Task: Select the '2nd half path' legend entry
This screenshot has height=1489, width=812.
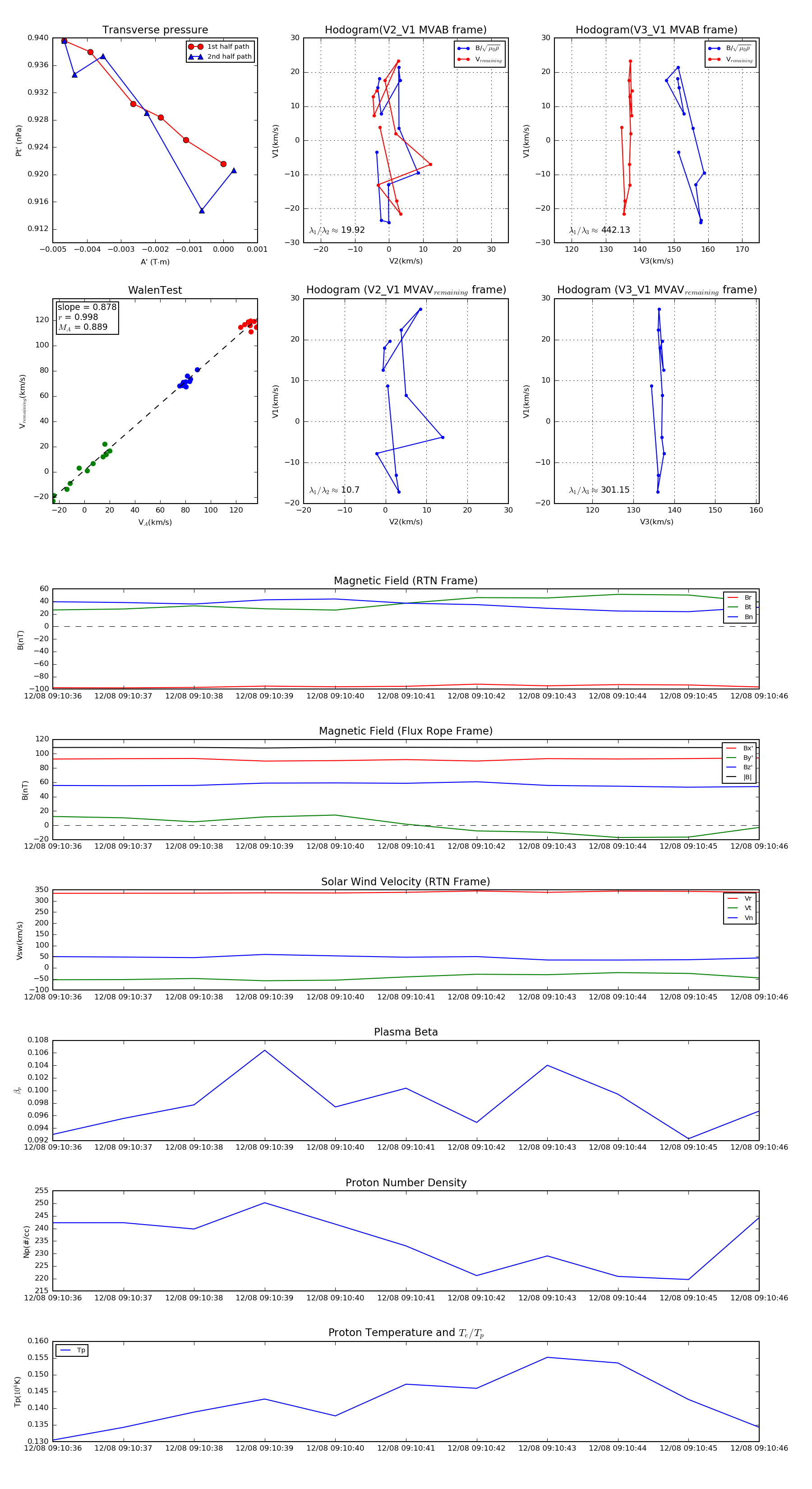Action: tap(220, 57)
